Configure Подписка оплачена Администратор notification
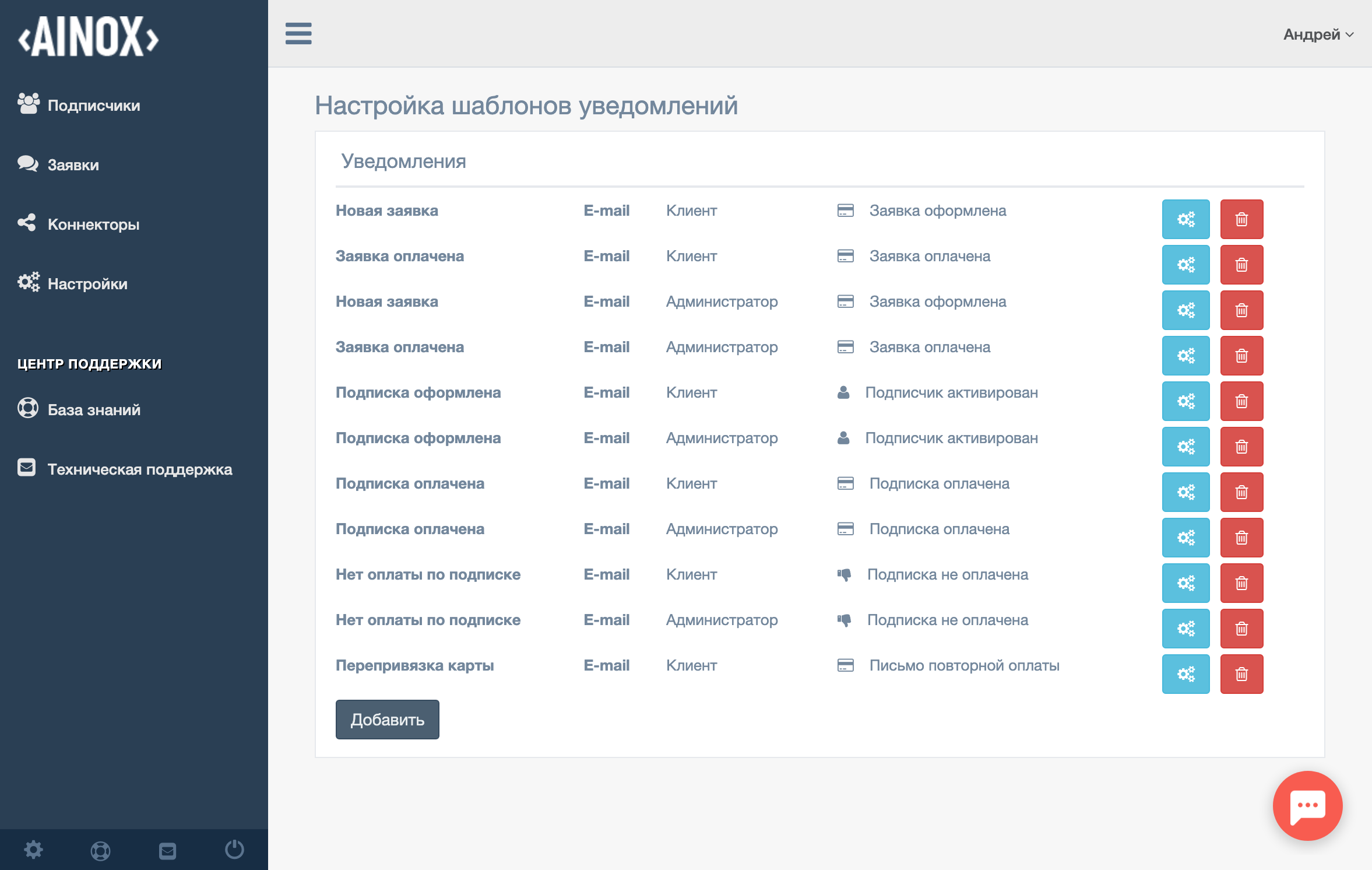 [x=1185, y=538]
